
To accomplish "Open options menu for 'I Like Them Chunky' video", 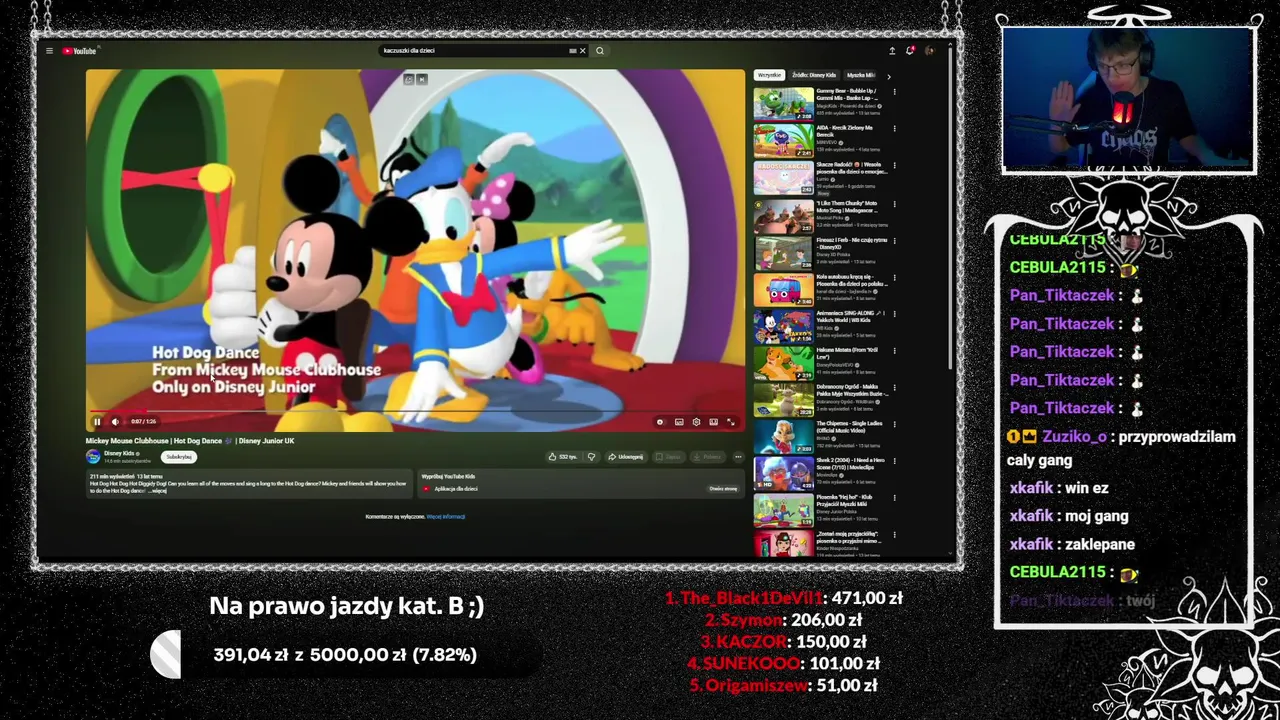I will tap(894, 203).
